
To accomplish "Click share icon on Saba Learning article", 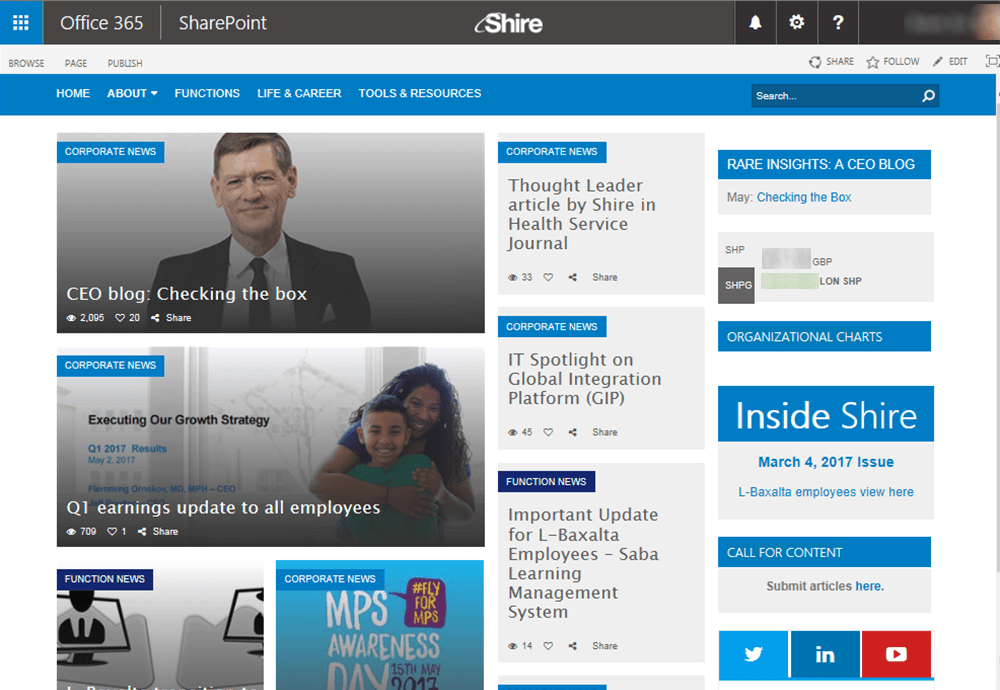I will coord(573,646).
